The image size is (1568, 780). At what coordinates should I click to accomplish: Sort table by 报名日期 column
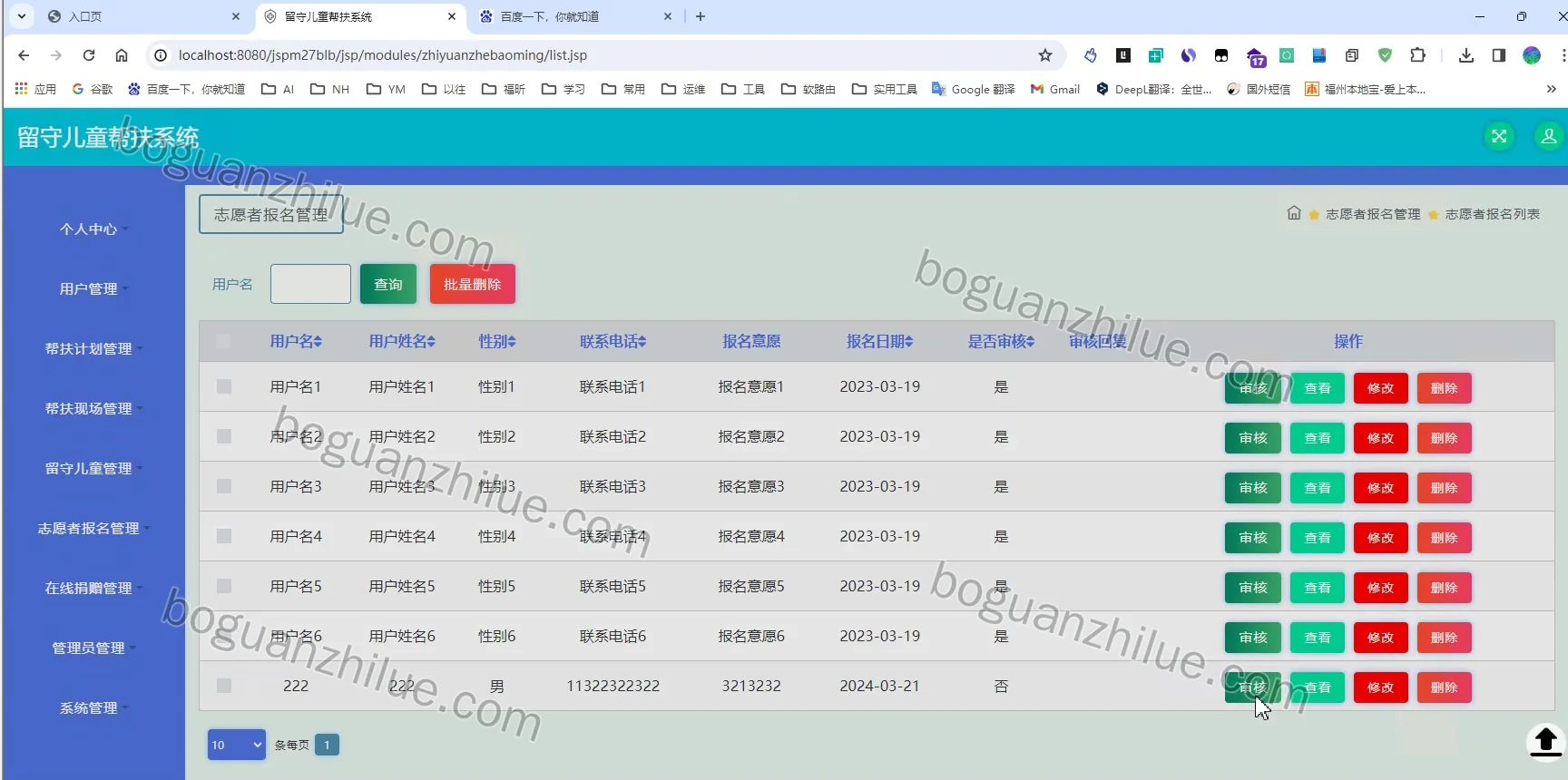tap(879, 341)
